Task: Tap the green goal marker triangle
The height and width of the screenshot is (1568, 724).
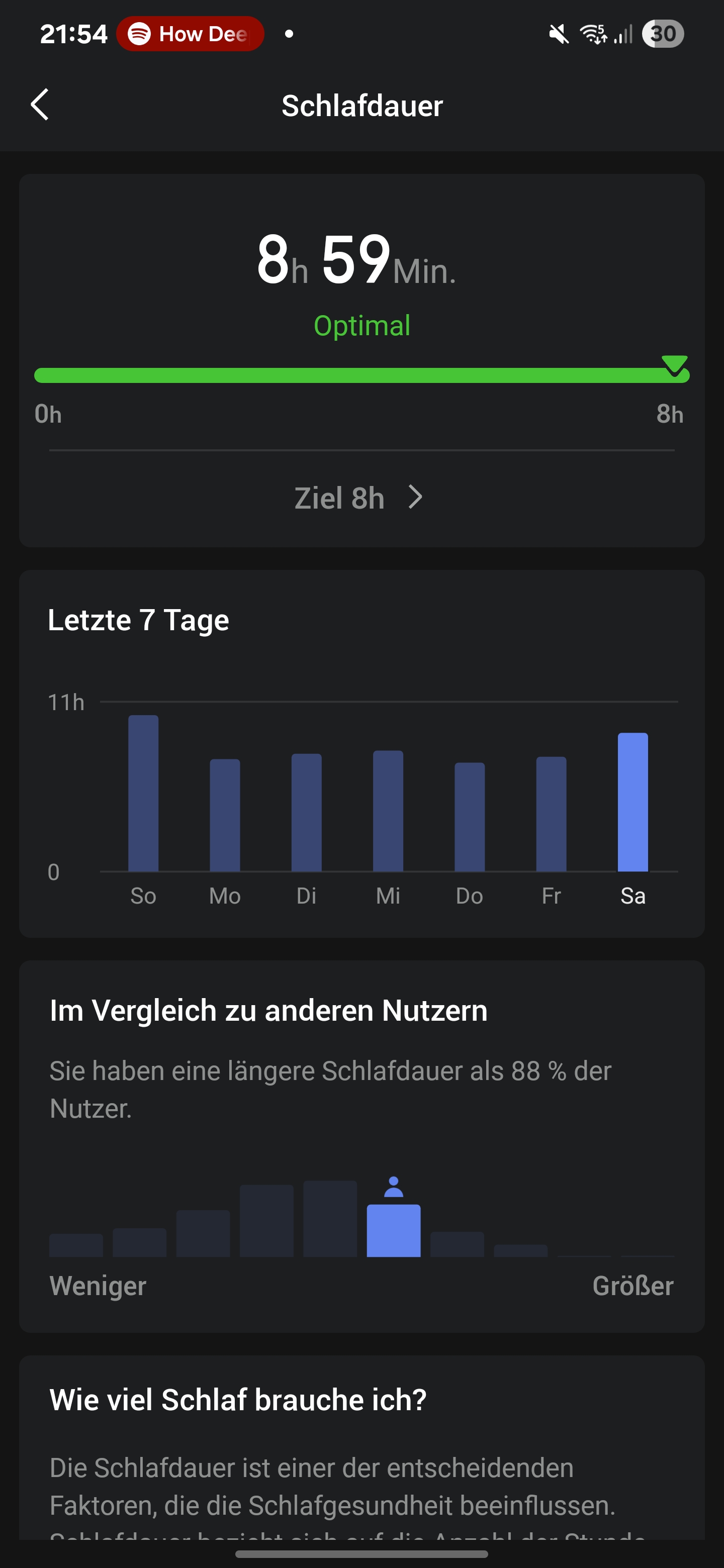Action: click(674, 364)
